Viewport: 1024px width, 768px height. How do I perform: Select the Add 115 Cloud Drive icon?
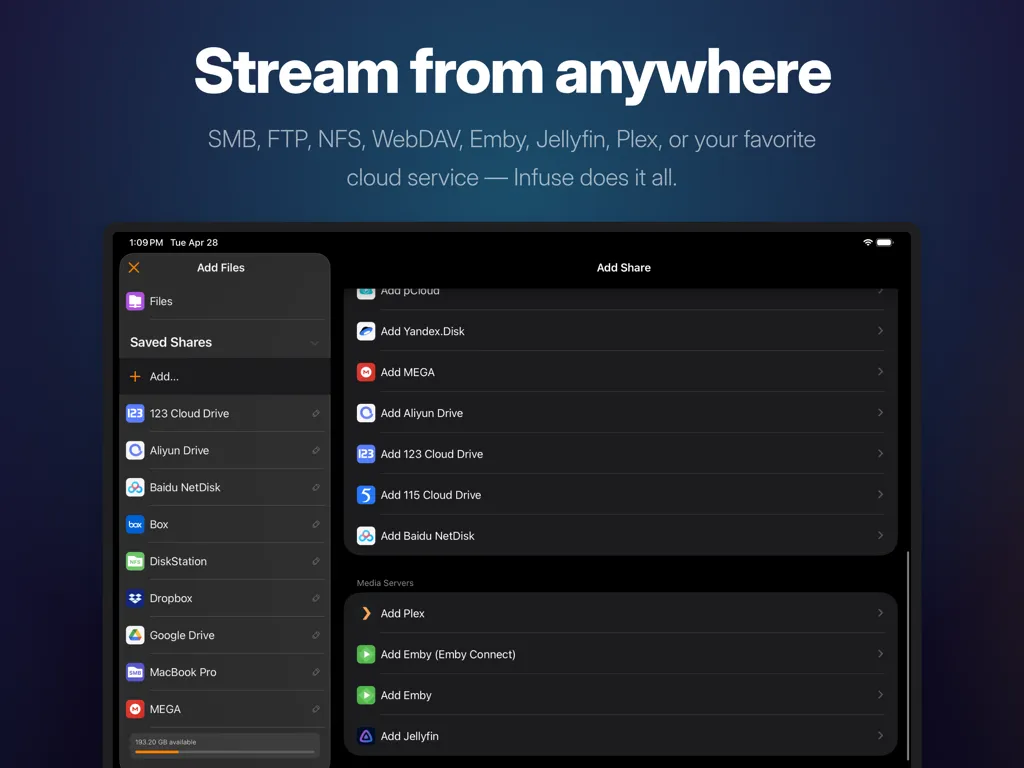point(366,495)
